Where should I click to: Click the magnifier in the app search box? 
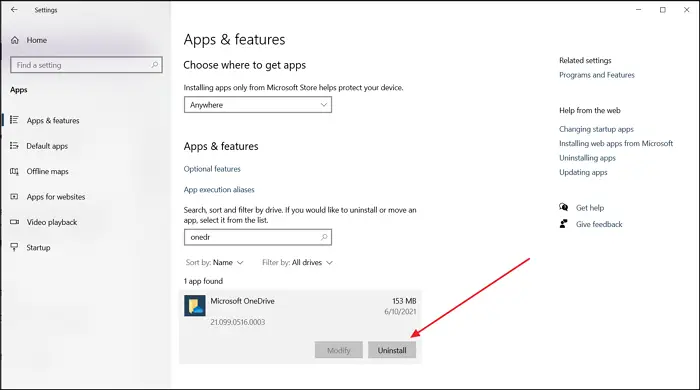324,237
